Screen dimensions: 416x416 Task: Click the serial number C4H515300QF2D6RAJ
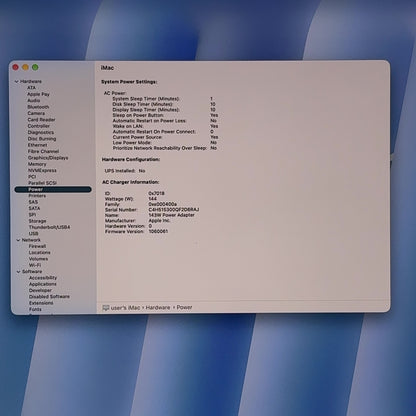coord(174,210)
